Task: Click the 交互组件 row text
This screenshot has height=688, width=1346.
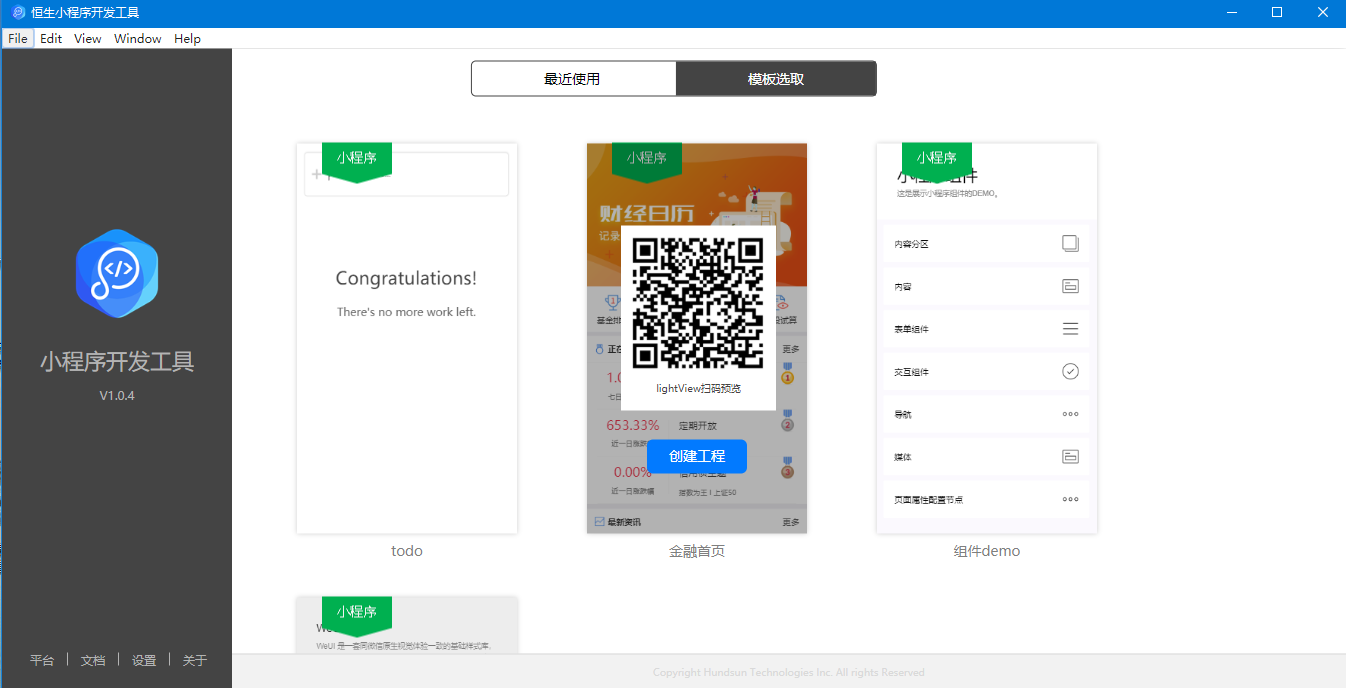Action: (x=911, y=372)
